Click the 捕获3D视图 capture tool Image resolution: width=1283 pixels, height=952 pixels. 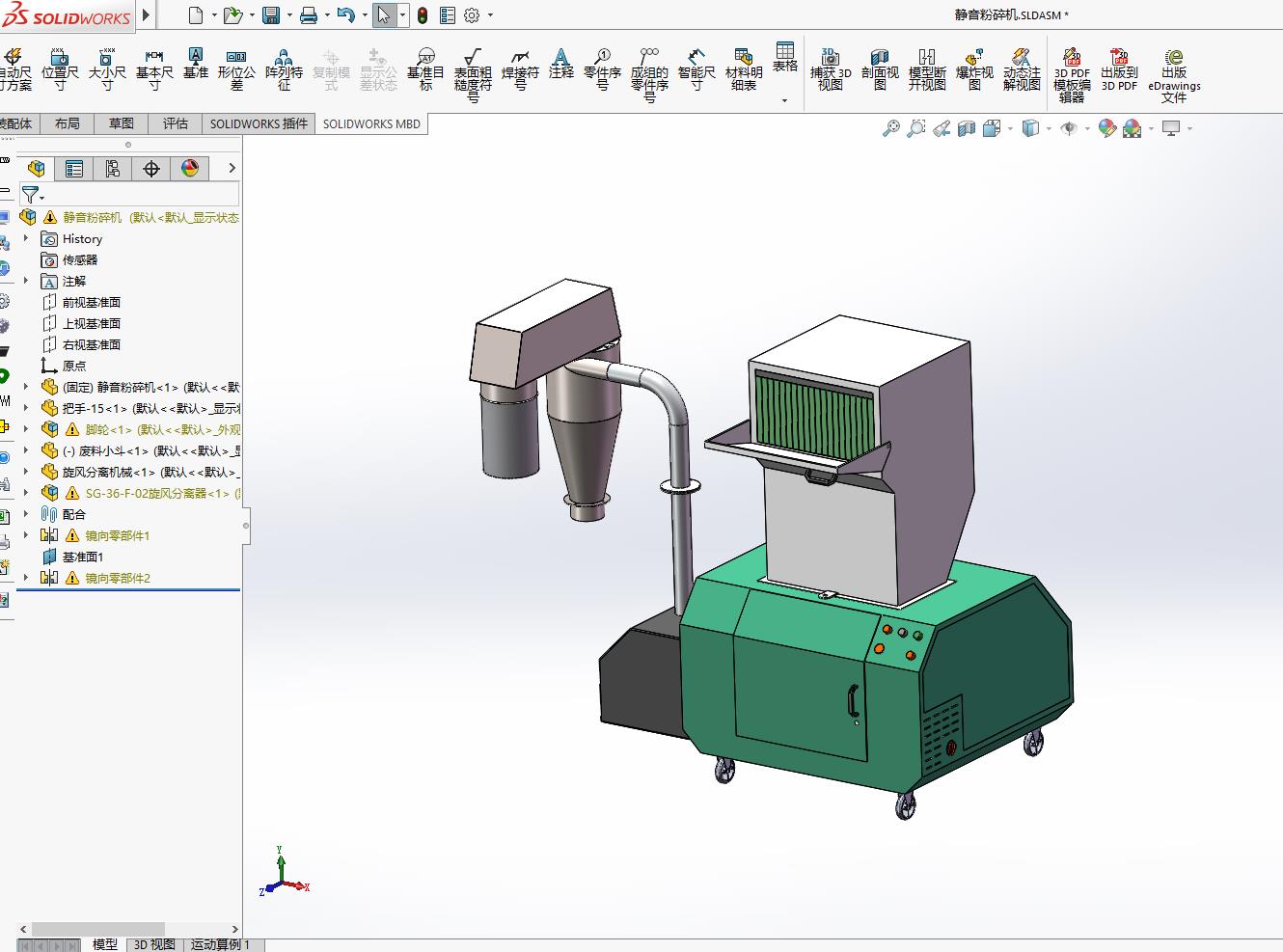pyautogui.click(x=831, y=69)
